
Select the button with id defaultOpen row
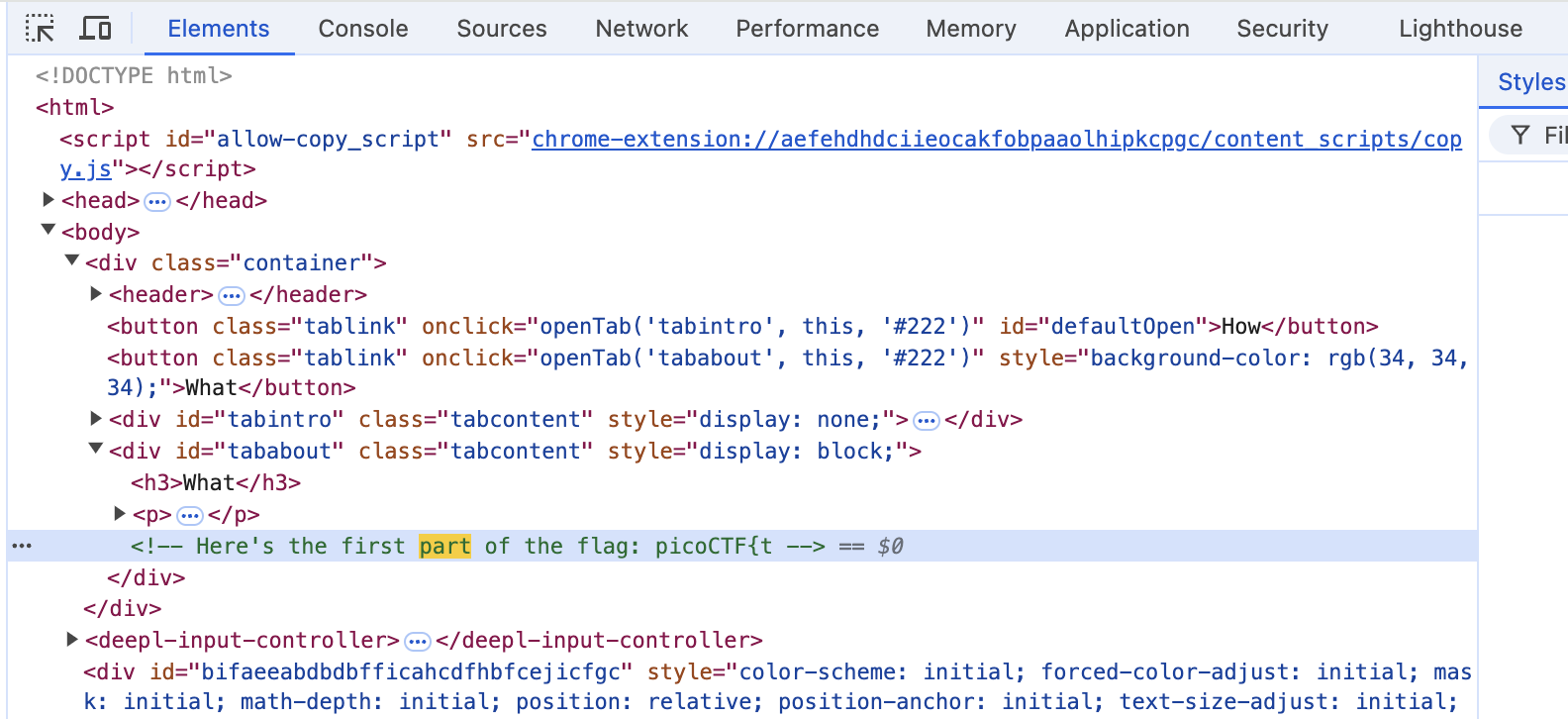742,326
